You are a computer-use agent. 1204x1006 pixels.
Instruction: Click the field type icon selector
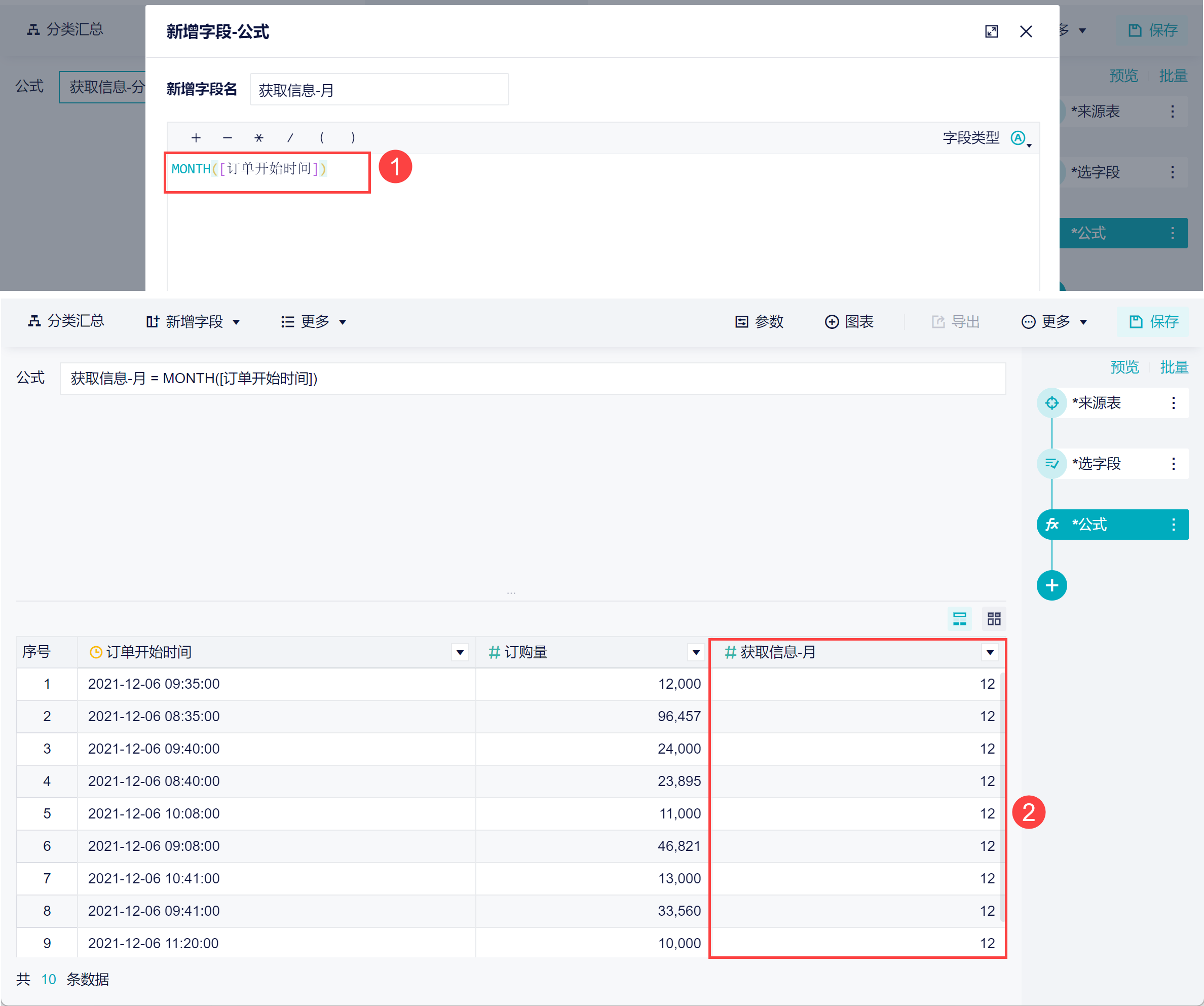pos(1019,138)
